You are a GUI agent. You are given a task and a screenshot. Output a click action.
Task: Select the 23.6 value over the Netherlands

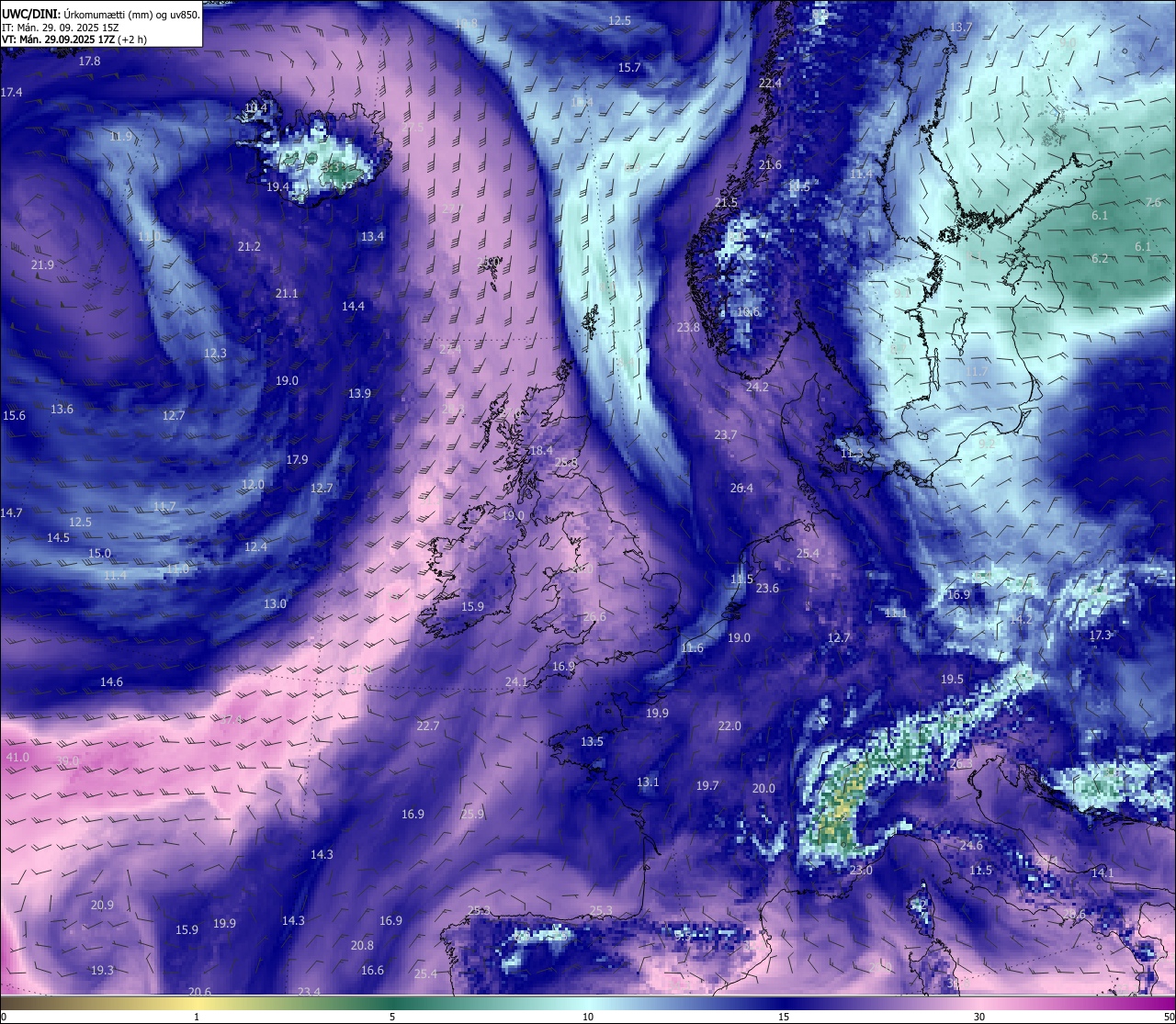coord(767,589)
